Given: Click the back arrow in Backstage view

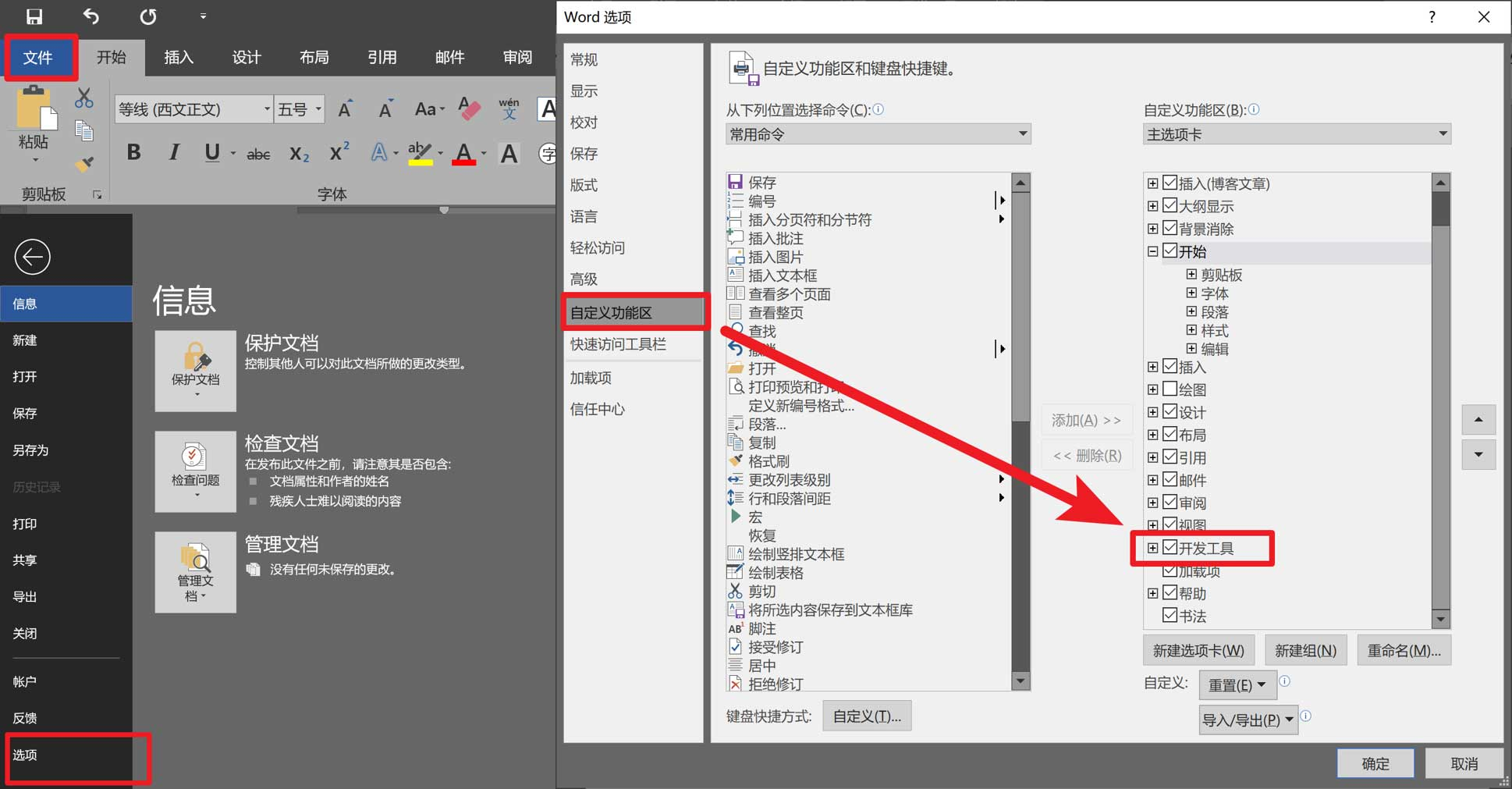Looking at the screenshot, I should 32,257.
